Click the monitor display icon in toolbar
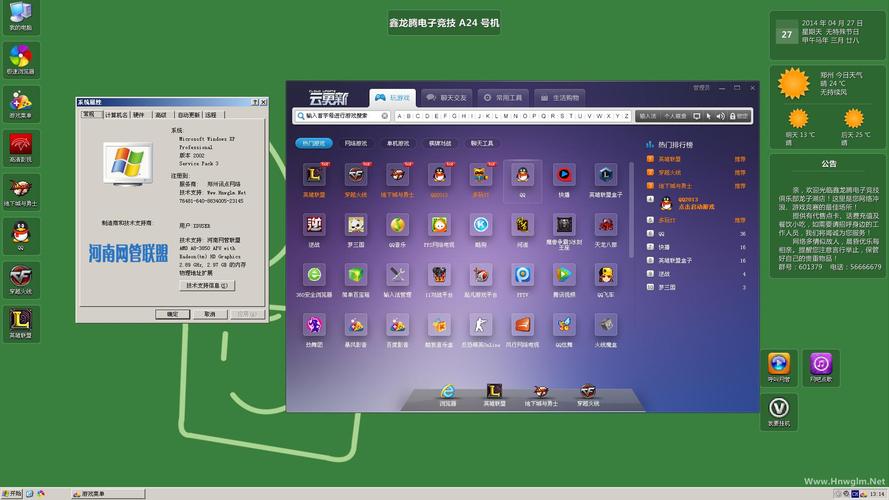 click(x=697, y=116)
